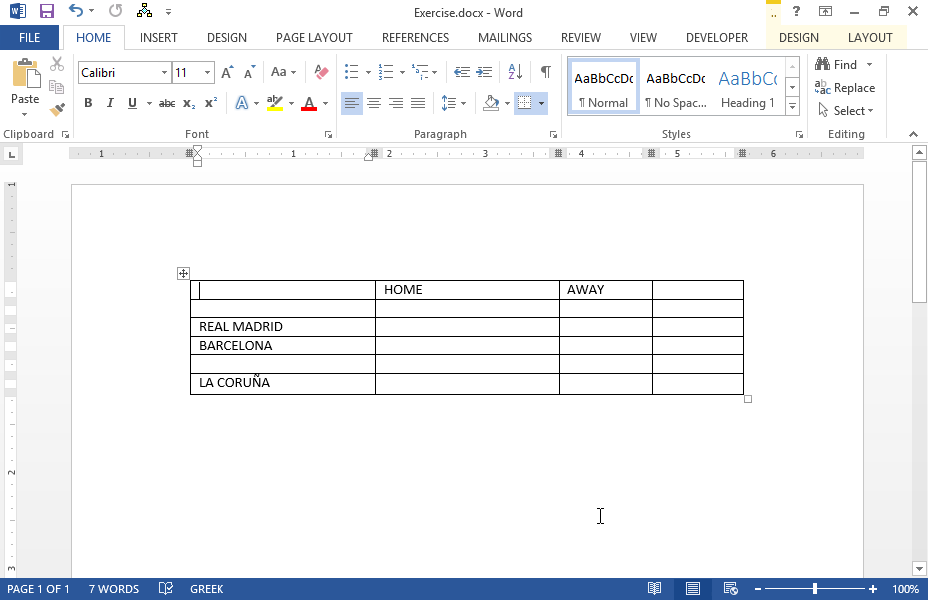This screenshot has width=928, height=600.
Task: Align the text to the right
Action: pos(395,104)
